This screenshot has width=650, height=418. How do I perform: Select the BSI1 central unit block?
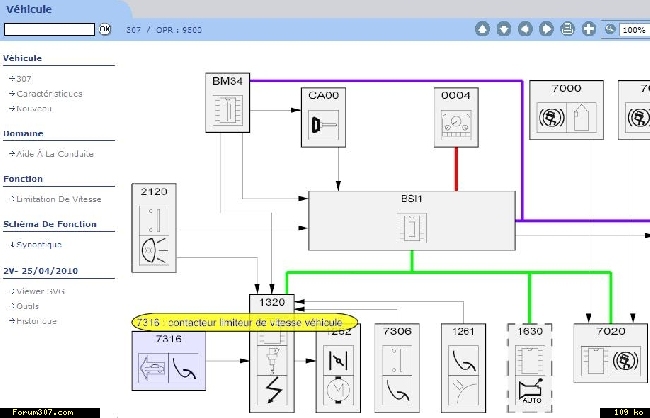[412, 221]
